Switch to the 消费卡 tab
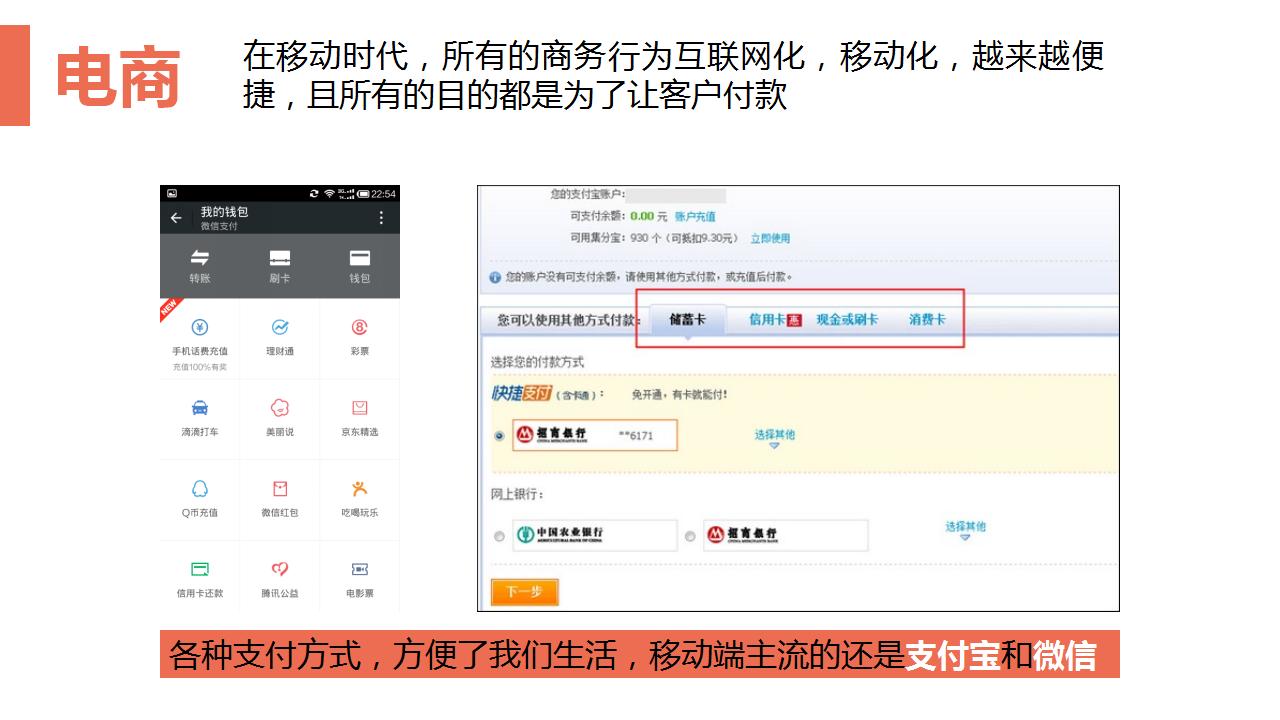This screenshot has height=720, width=1280. click(x=927, y=319)
